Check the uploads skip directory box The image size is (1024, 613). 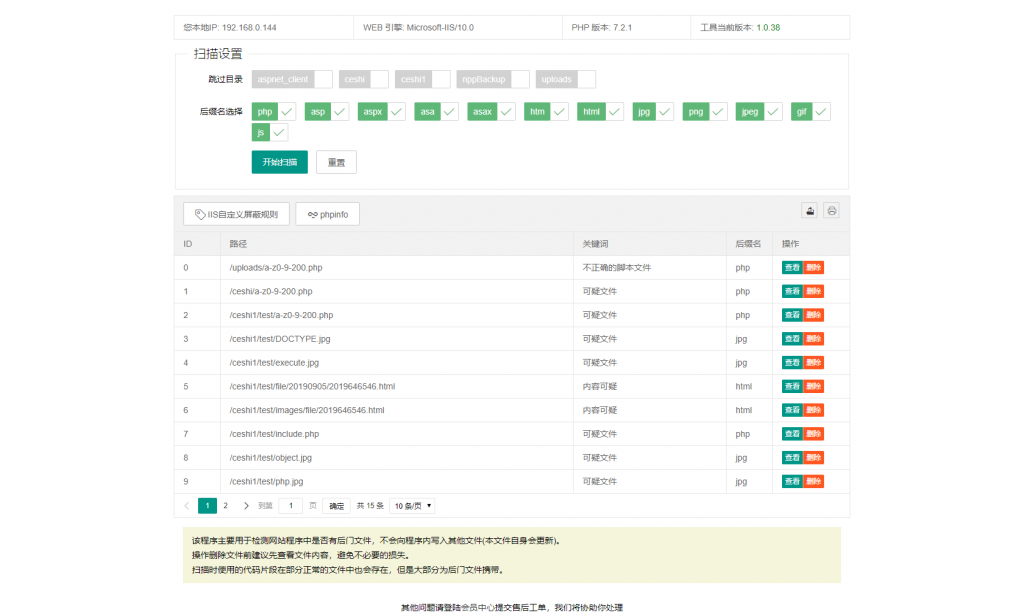[x=586, y=79]
